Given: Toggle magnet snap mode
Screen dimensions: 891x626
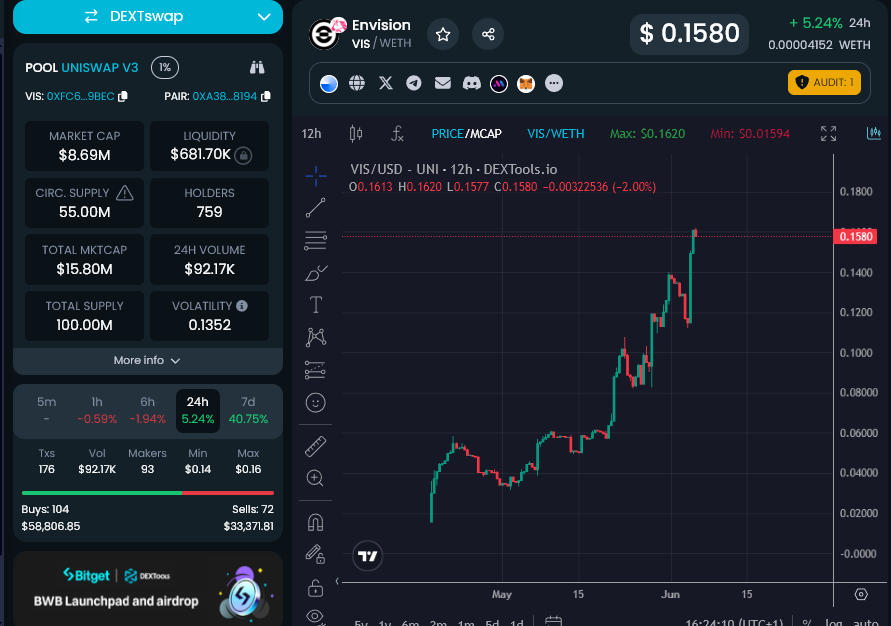Looking at the screenshot, I should (316, 522).
